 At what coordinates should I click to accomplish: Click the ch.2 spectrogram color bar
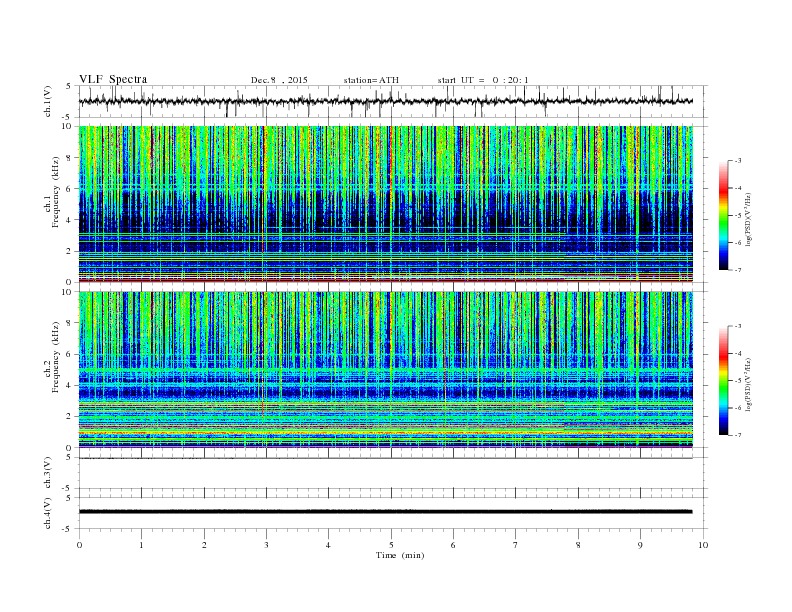[723, 380]
